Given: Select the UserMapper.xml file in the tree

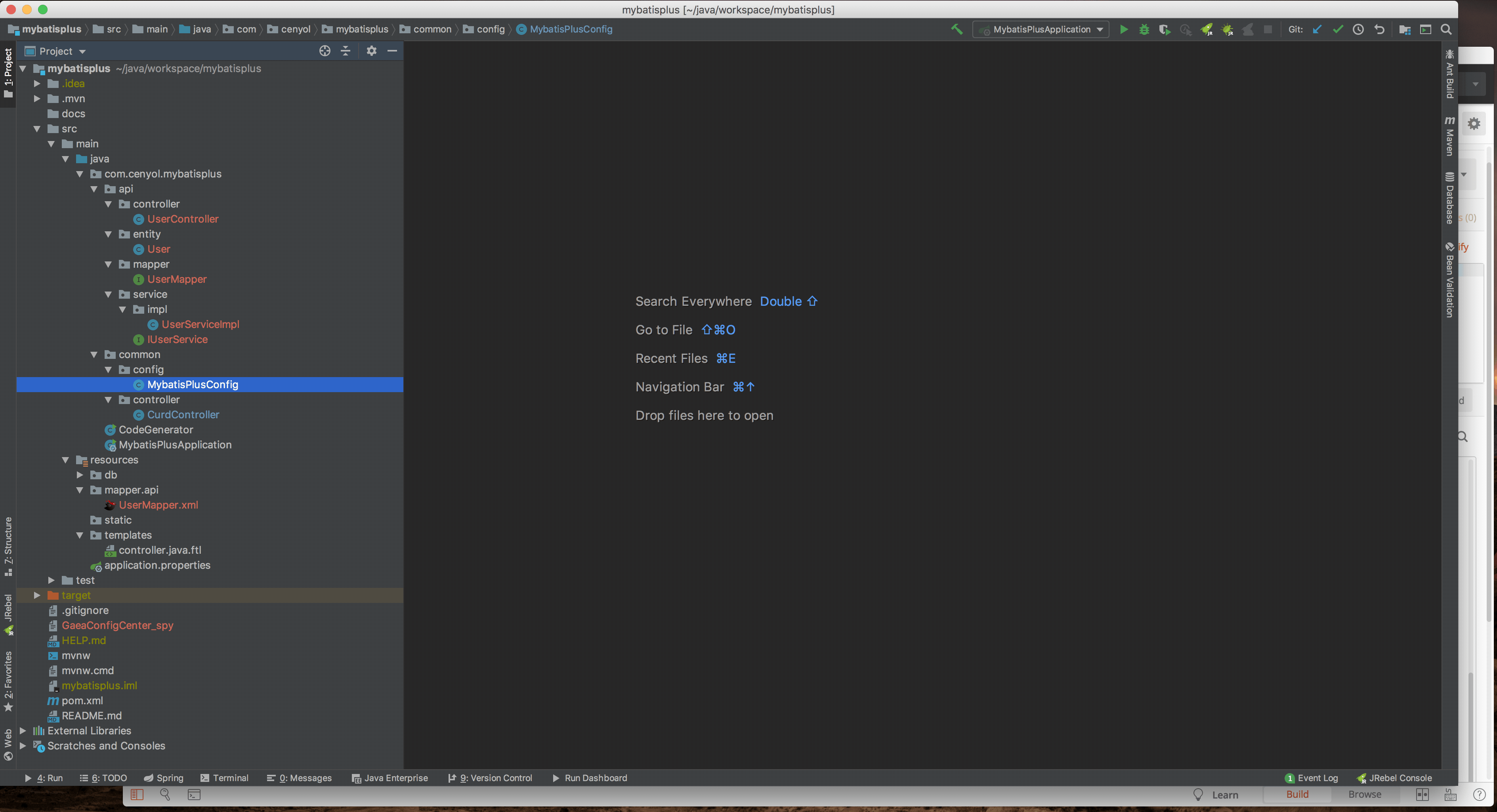Looking at the screenshot, I should point(158,505).
